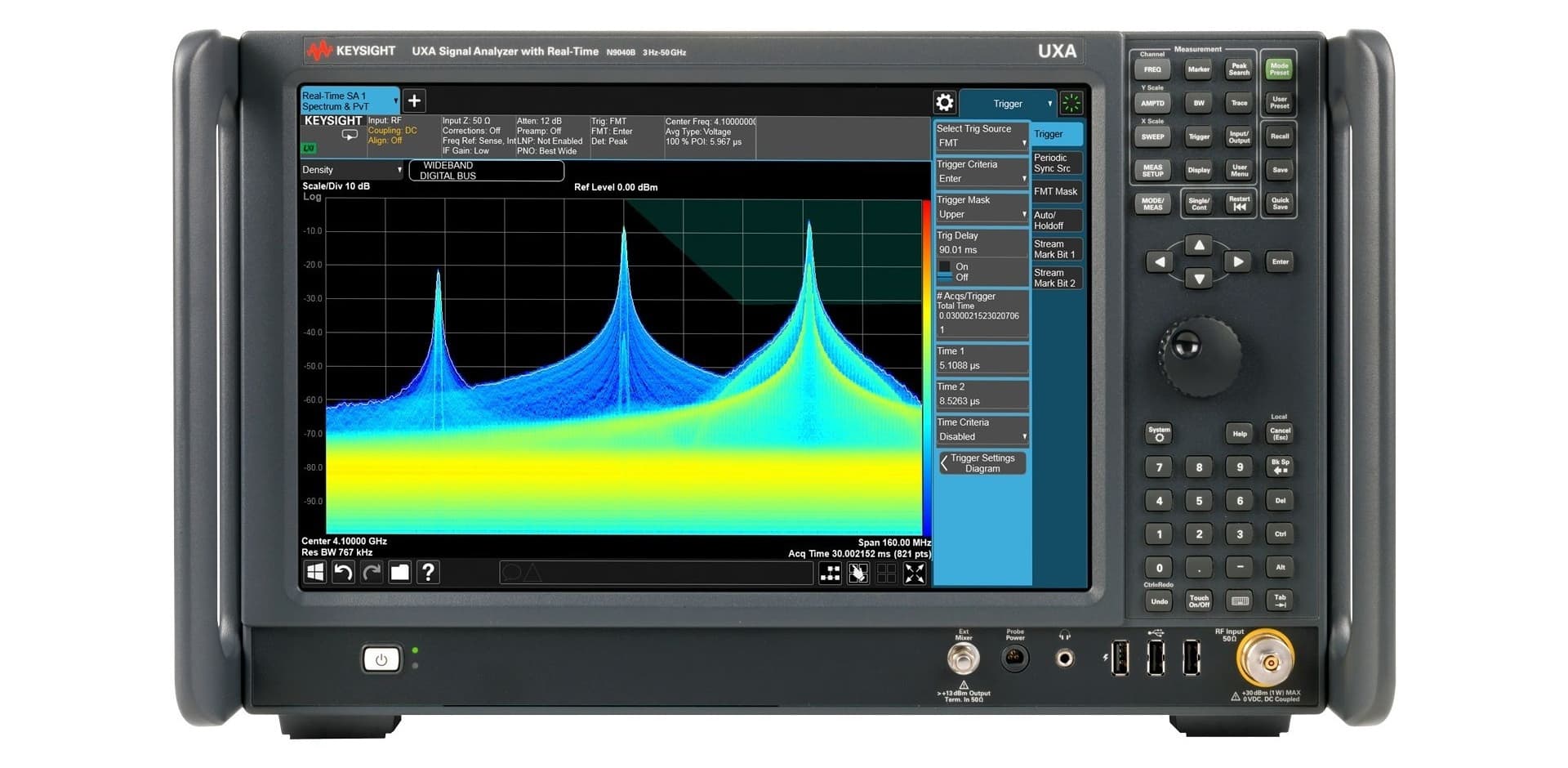Open the folder icon in the taskbar

pos(399,573)
